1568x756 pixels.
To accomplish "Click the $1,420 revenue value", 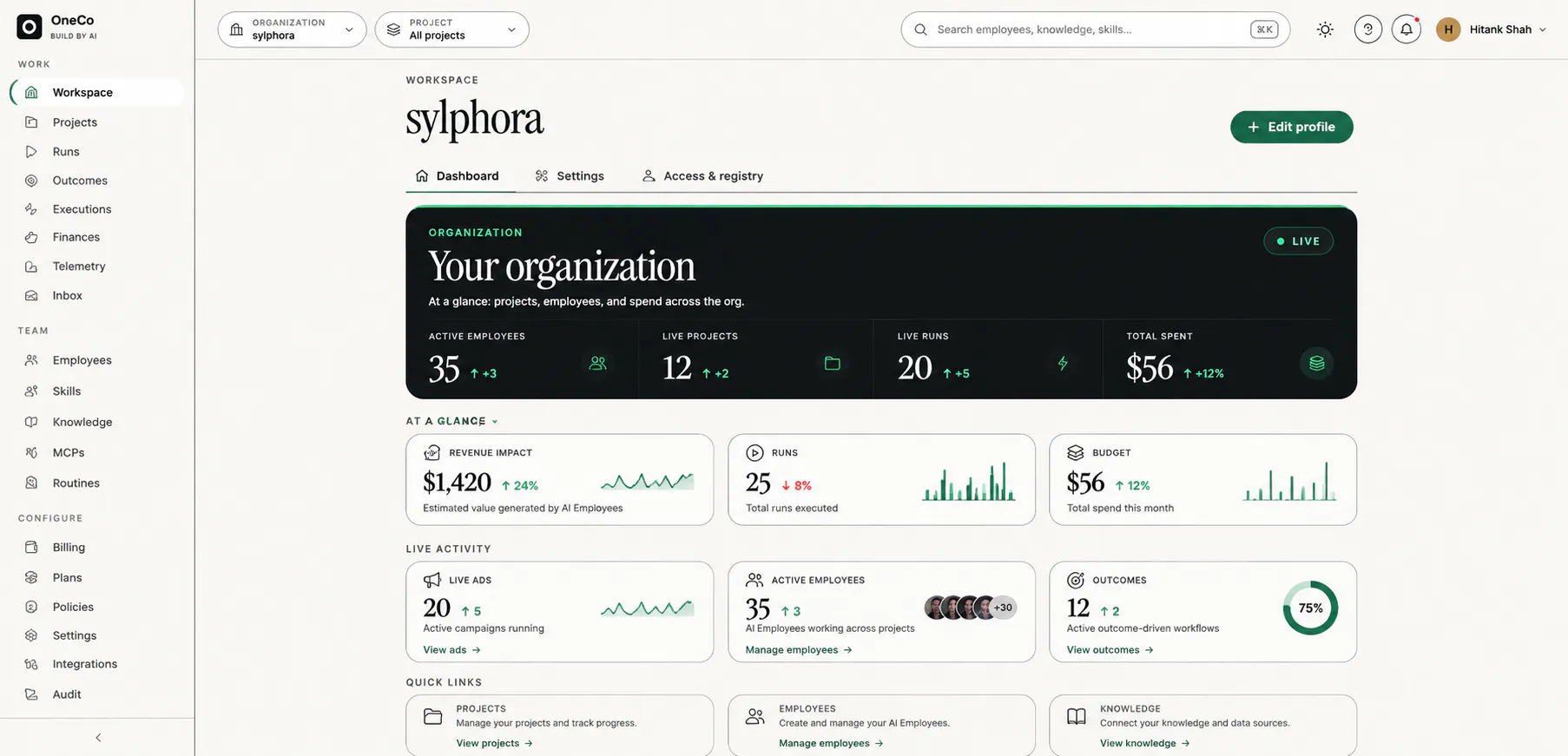I will (457, 483).
